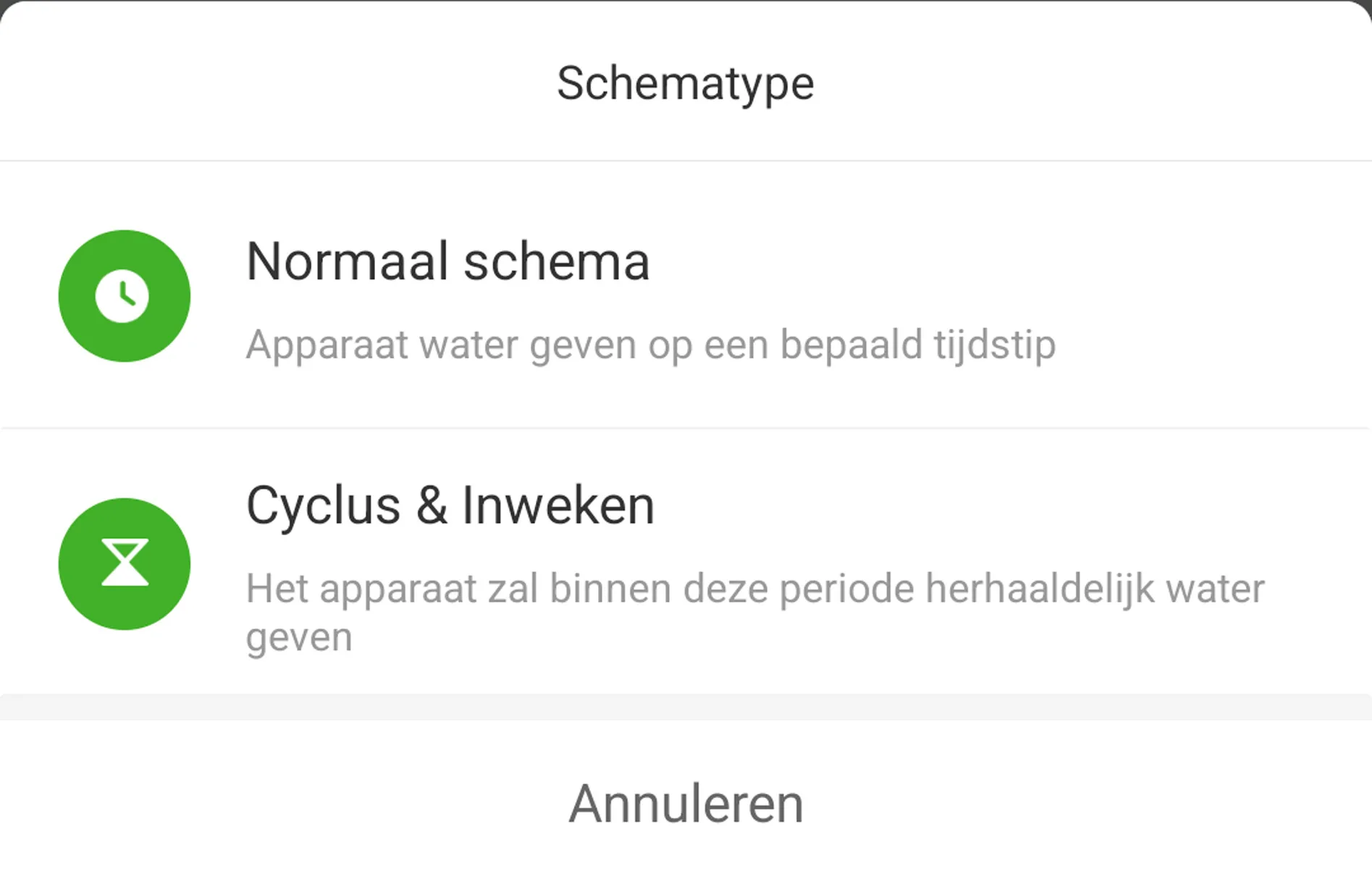Click the Annuleren button
This screenshot has height=869, width=1372.
click(x=686, y=804)
